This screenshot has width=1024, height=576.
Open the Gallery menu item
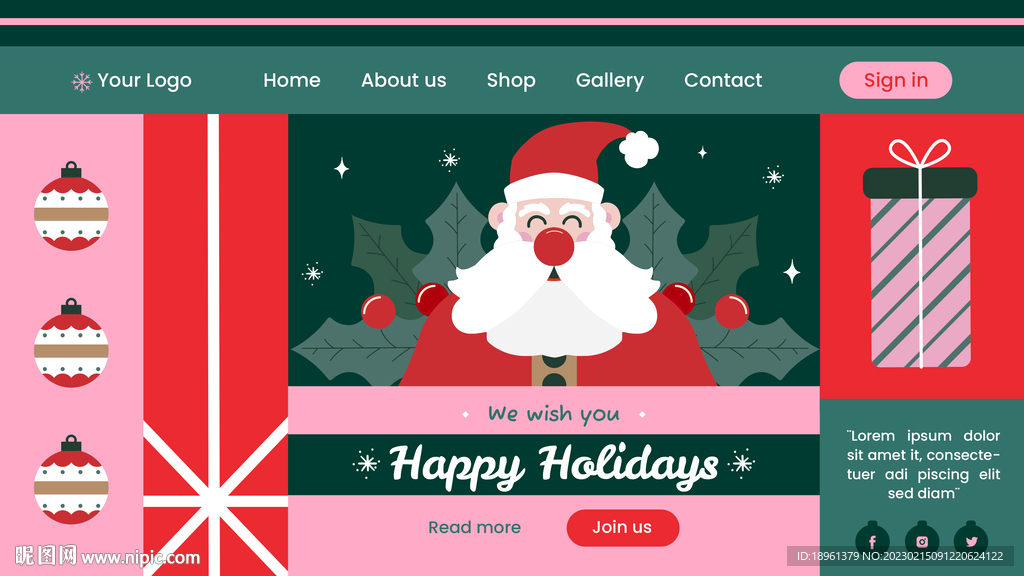point(610,80)
